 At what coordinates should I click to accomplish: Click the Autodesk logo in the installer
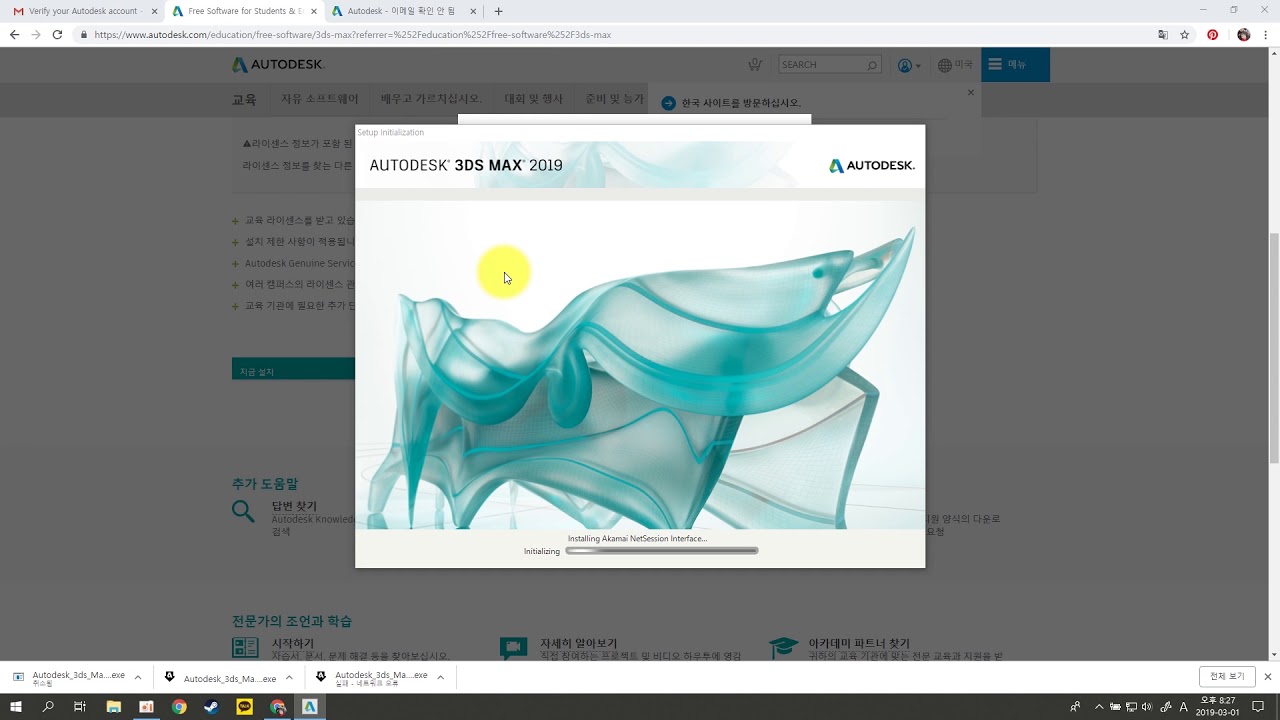871,166
